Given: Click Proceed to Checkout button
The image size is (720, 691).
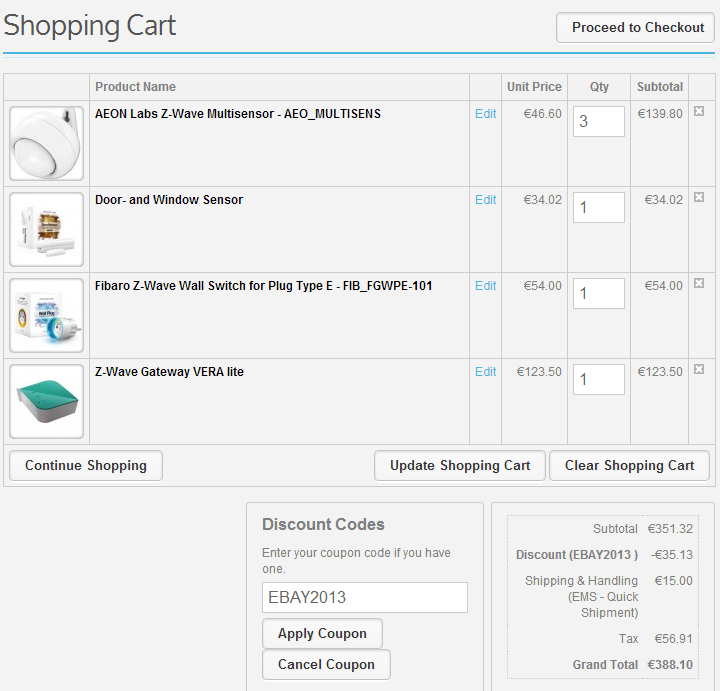Looking at the screenshot, I should click(x=637, y=28).
